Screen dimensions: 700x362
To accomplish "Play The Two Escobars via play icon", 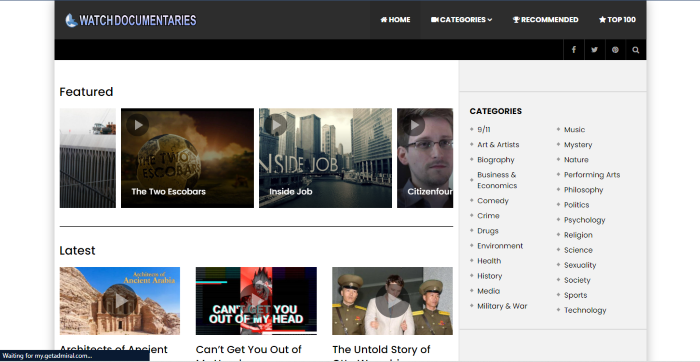I will pyautogui.click(x=138, y=125).
